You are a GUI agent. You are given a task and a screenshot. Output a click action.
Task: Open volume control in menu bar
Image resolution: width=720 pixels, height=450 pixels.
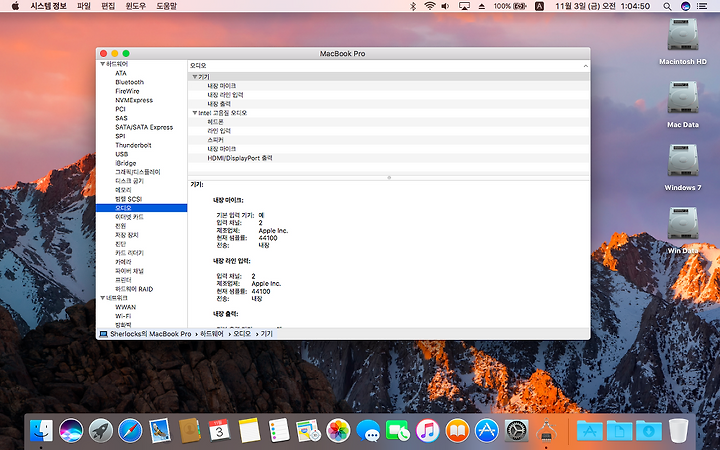pos(445,6)
